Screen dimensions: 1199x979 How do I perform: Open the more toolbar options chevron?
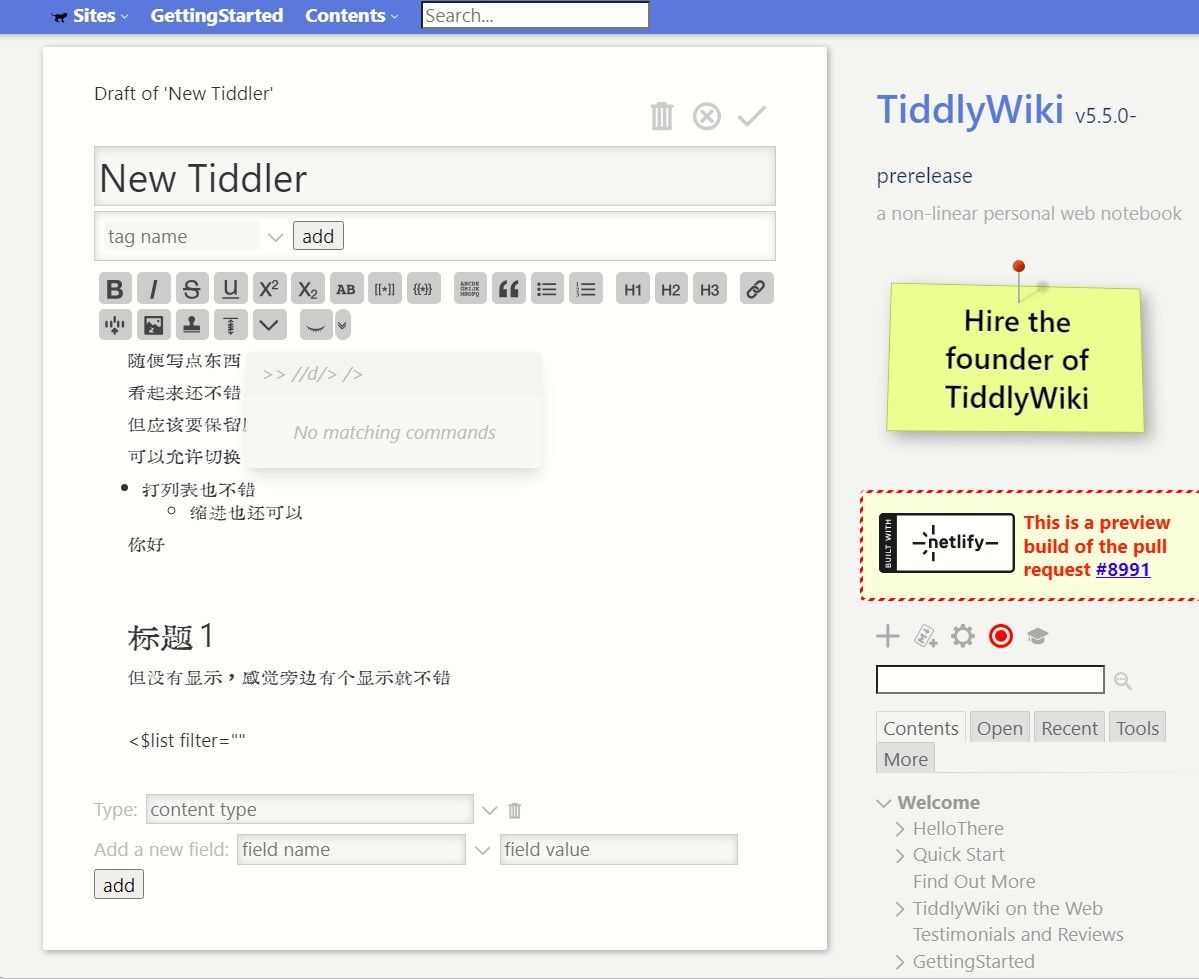coord(269,325)
